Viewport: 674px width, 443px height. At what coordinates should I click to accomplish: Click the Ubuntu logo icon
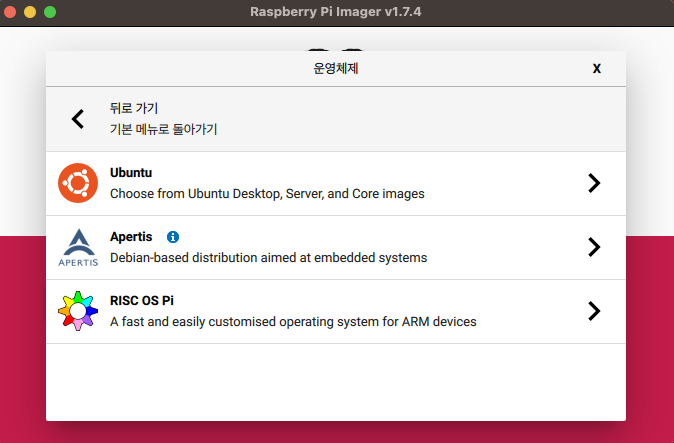[x=78, y=183]
